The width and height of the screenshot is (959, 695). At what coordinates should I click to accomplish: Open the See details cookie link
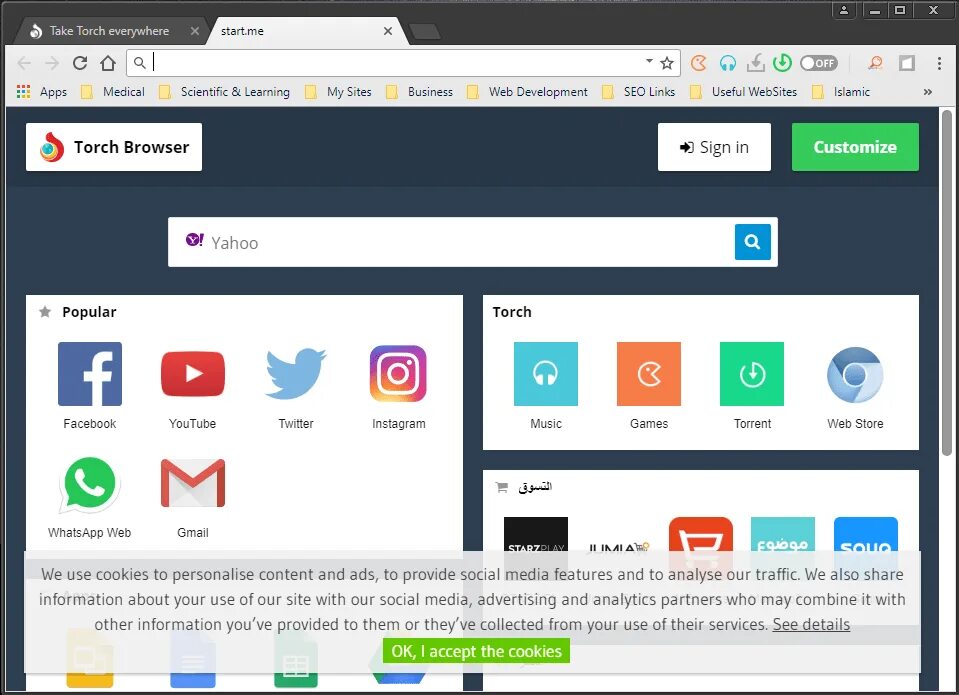811,625
